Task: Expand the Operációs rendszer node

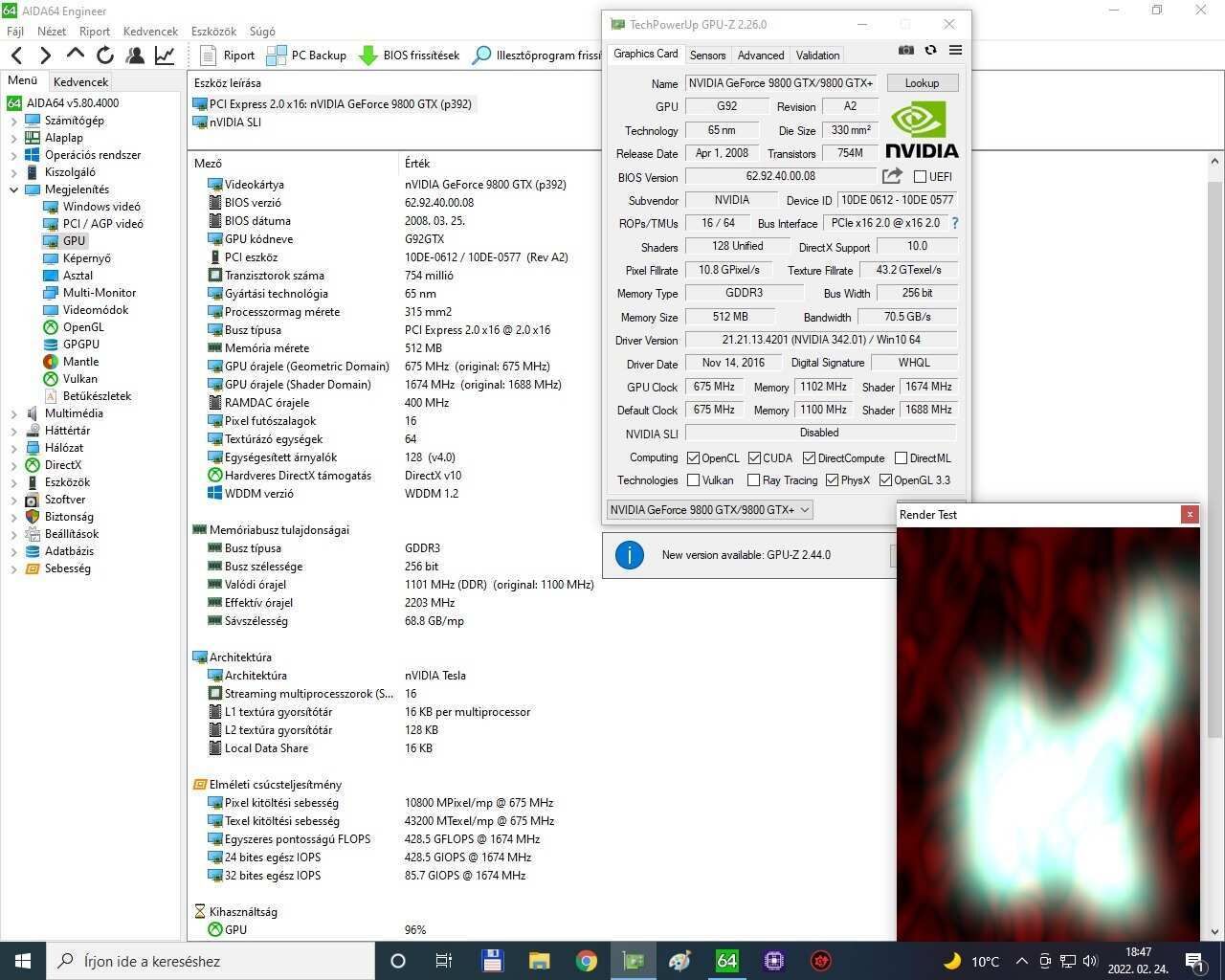Action: (x=13, y=155)
